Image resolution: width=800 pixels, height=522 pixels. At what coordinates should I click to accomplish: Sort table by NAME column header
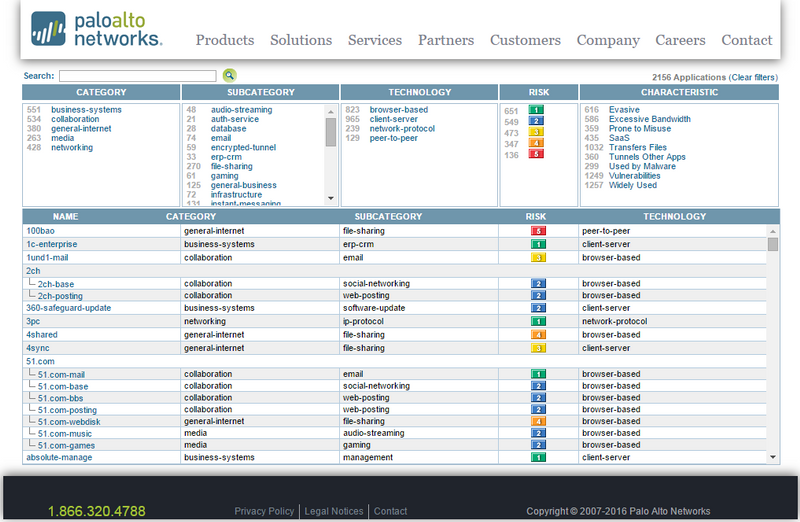click(65, 216)
